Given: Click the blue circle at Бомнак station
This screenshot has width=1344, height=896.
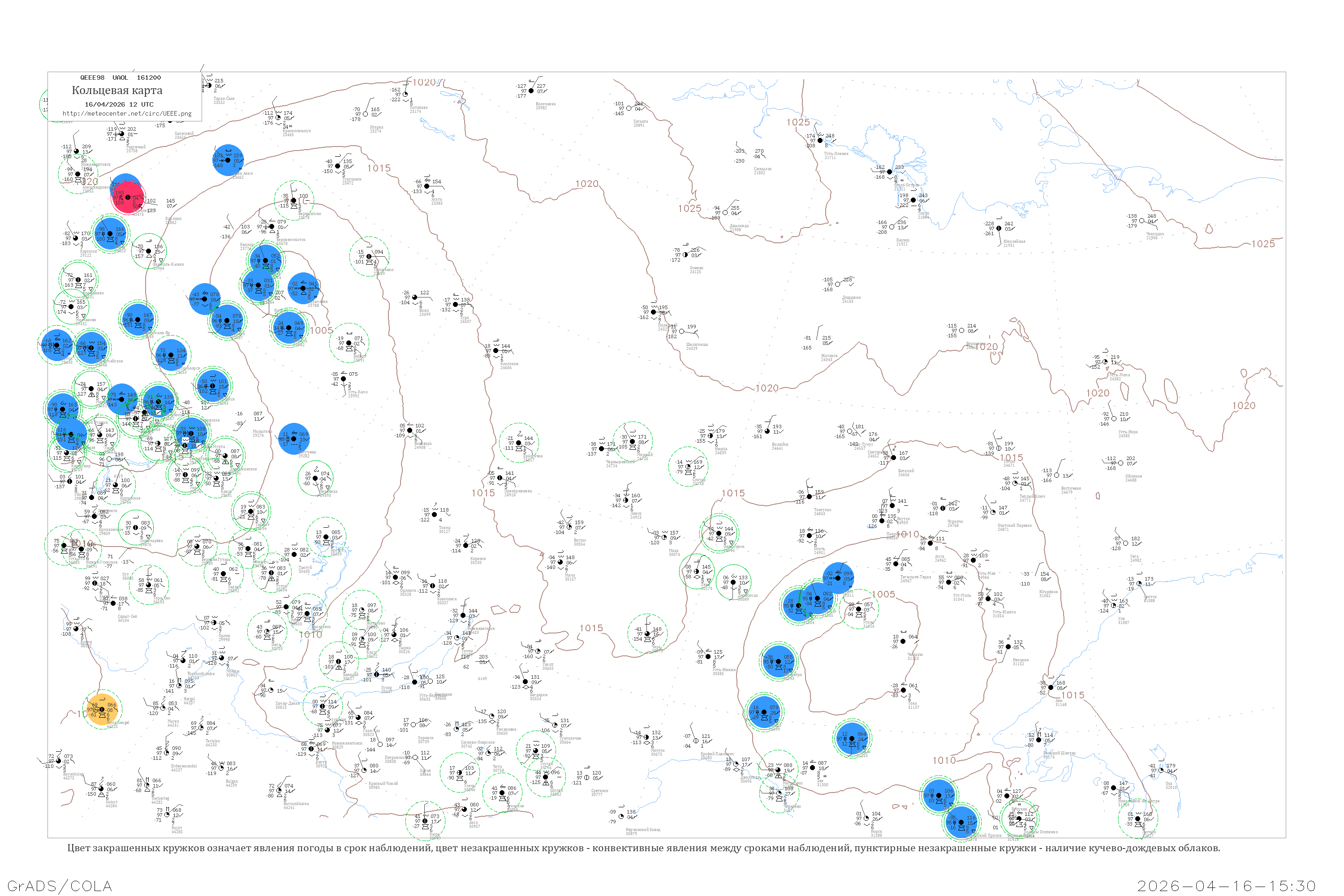Looking at the screenshot, I should tap(852, 739).
